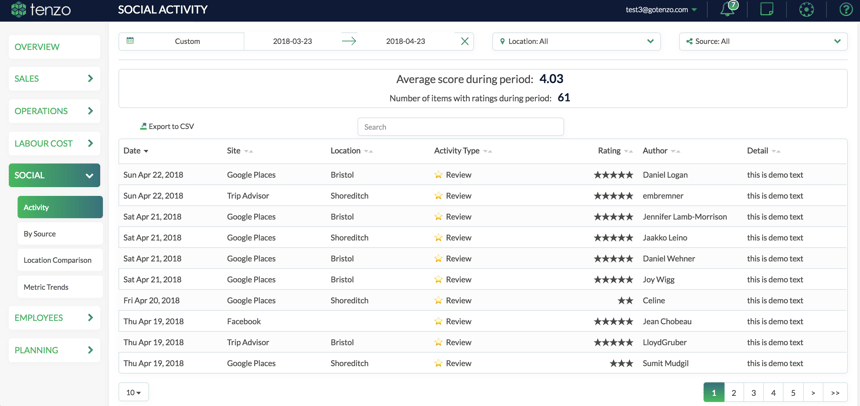
Task: Click the Facebook site cell
Action: [244, 322]
